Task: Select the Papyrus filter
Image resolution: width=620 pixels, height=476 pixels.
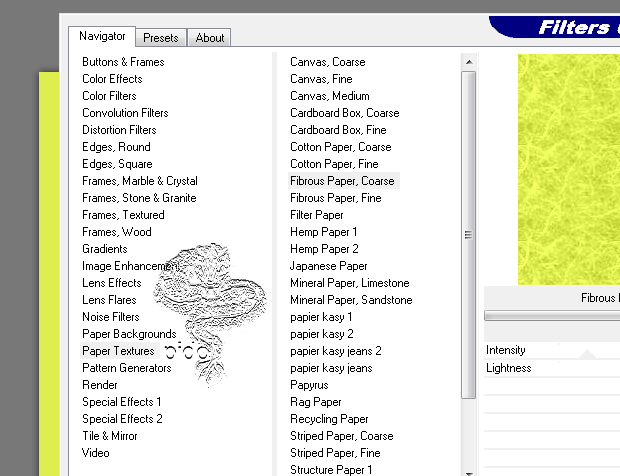Action: coord(309,385)
